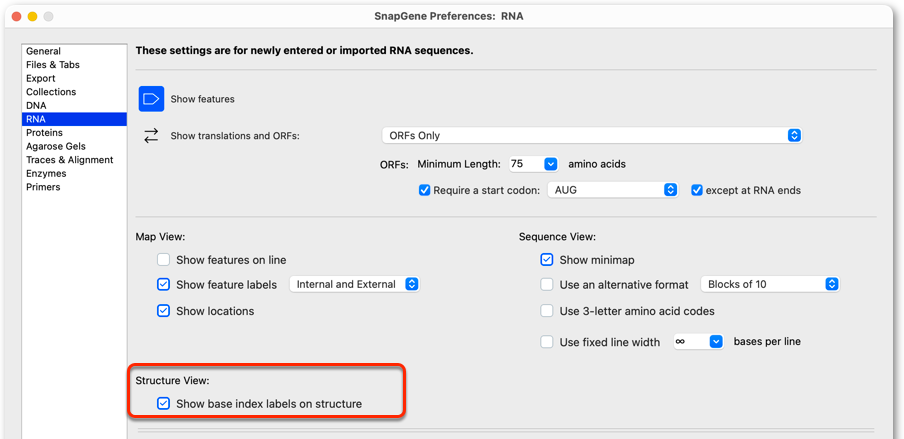The width and height of the screenshot is (904, 439).
Task: Click the Structure View heading
Action: 172,380
